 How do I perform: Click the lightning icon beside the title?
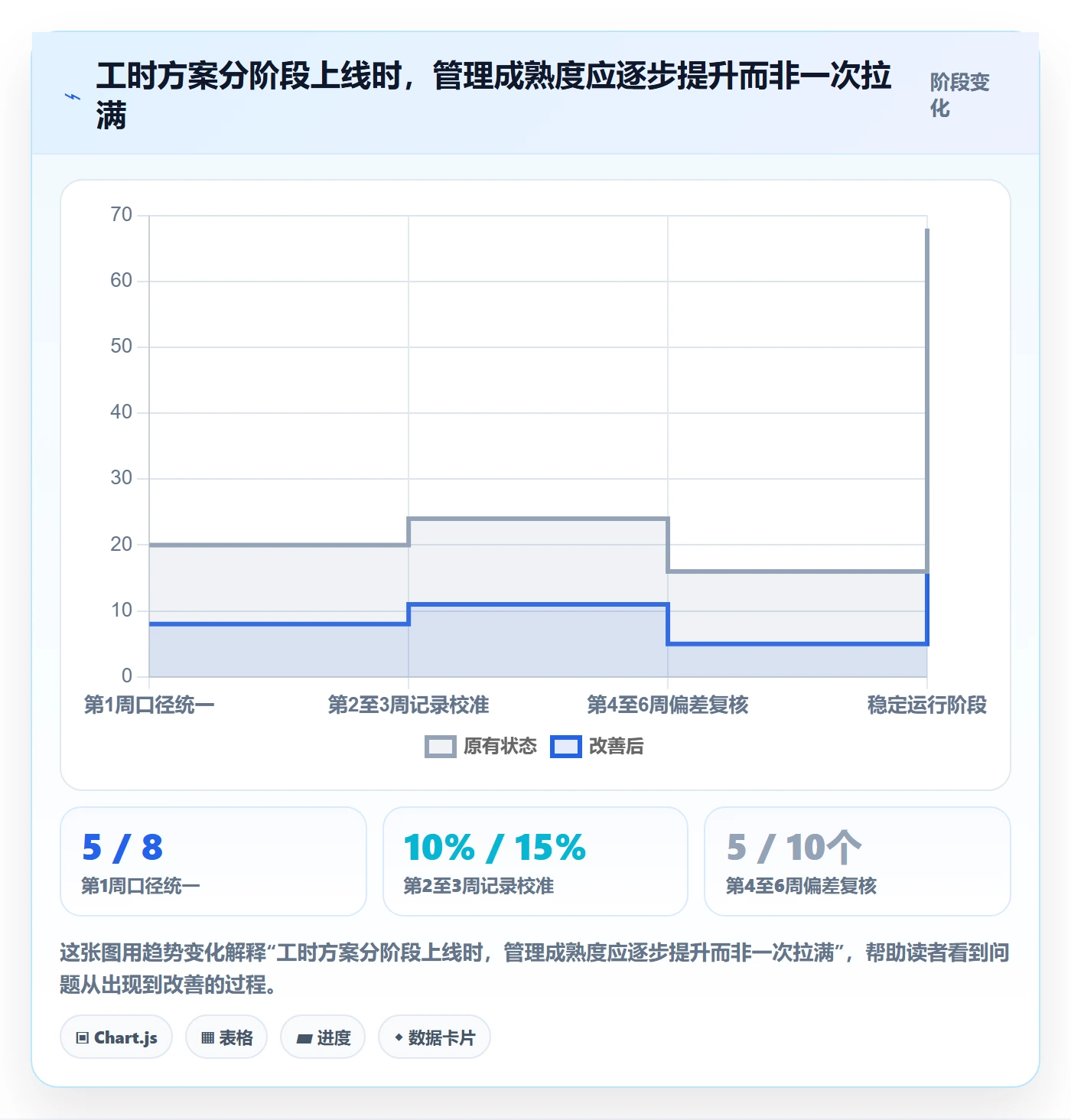[73, 96]
